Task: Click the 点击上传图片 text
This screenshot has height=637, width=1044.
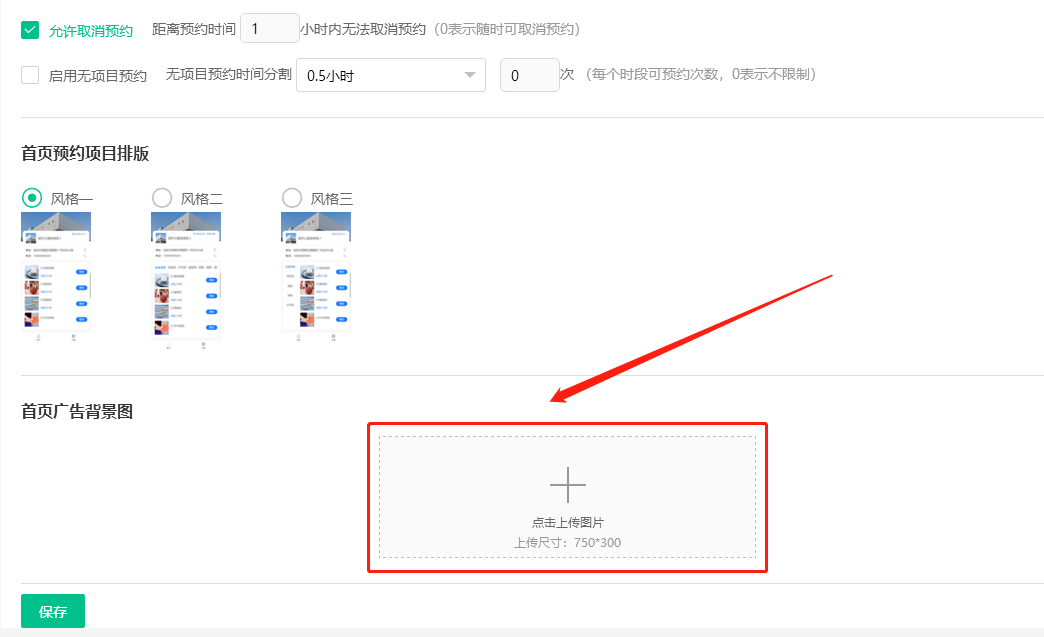Action: (567, 523)
